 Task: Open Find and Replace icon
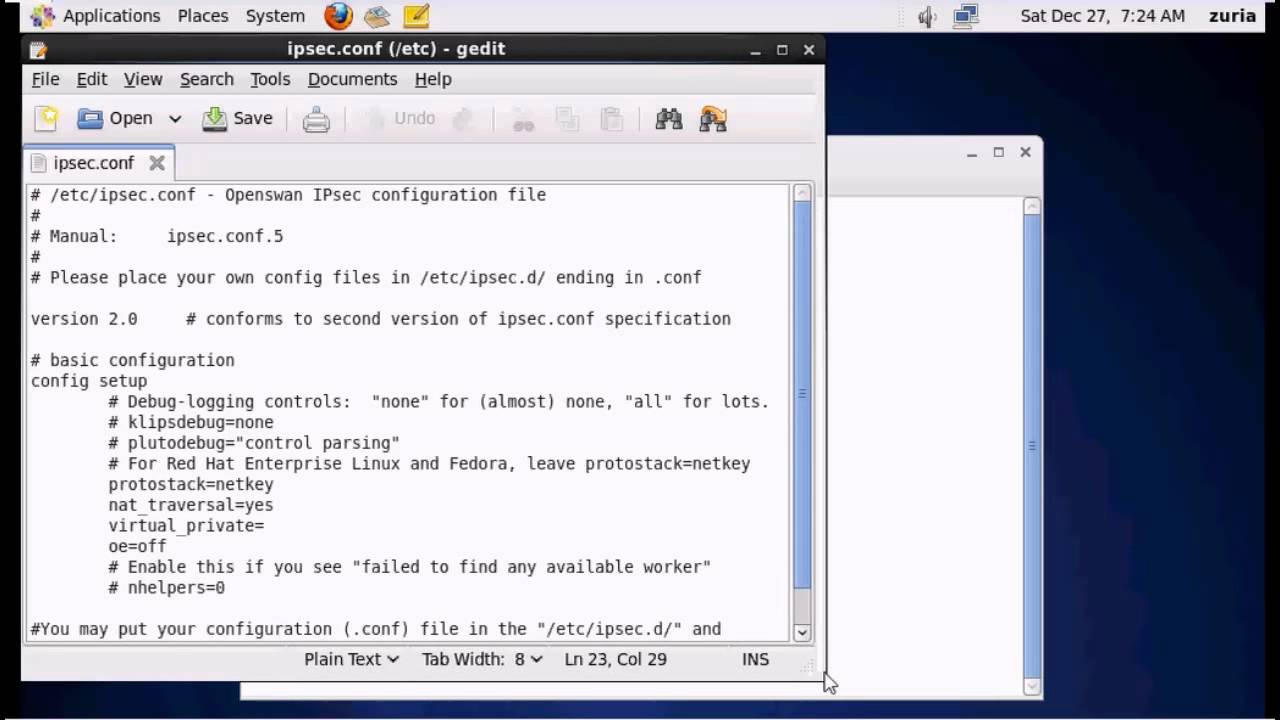tap(713, 119)
